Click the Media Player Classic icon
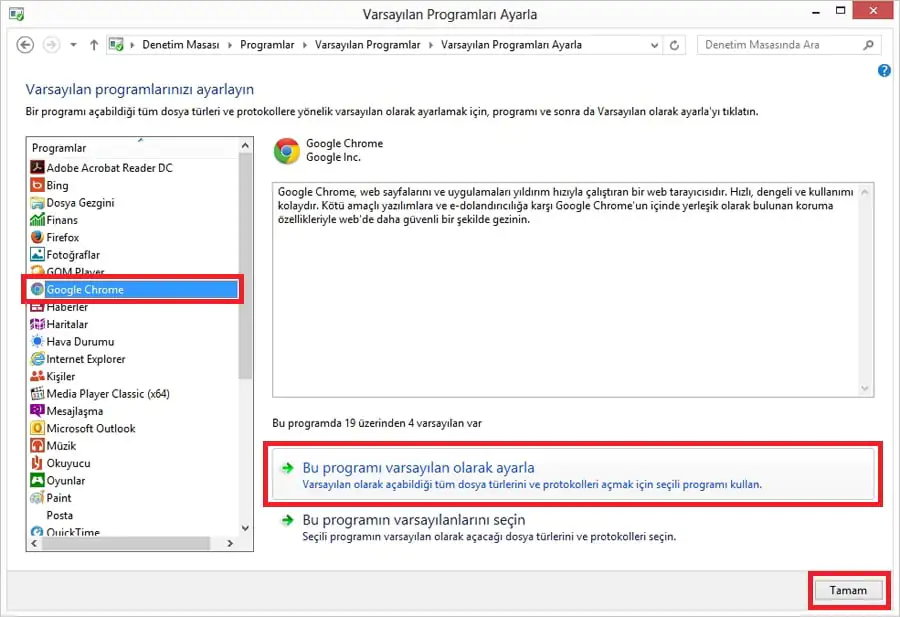Viewport: 900px width, 617px height. click(37, 394)
